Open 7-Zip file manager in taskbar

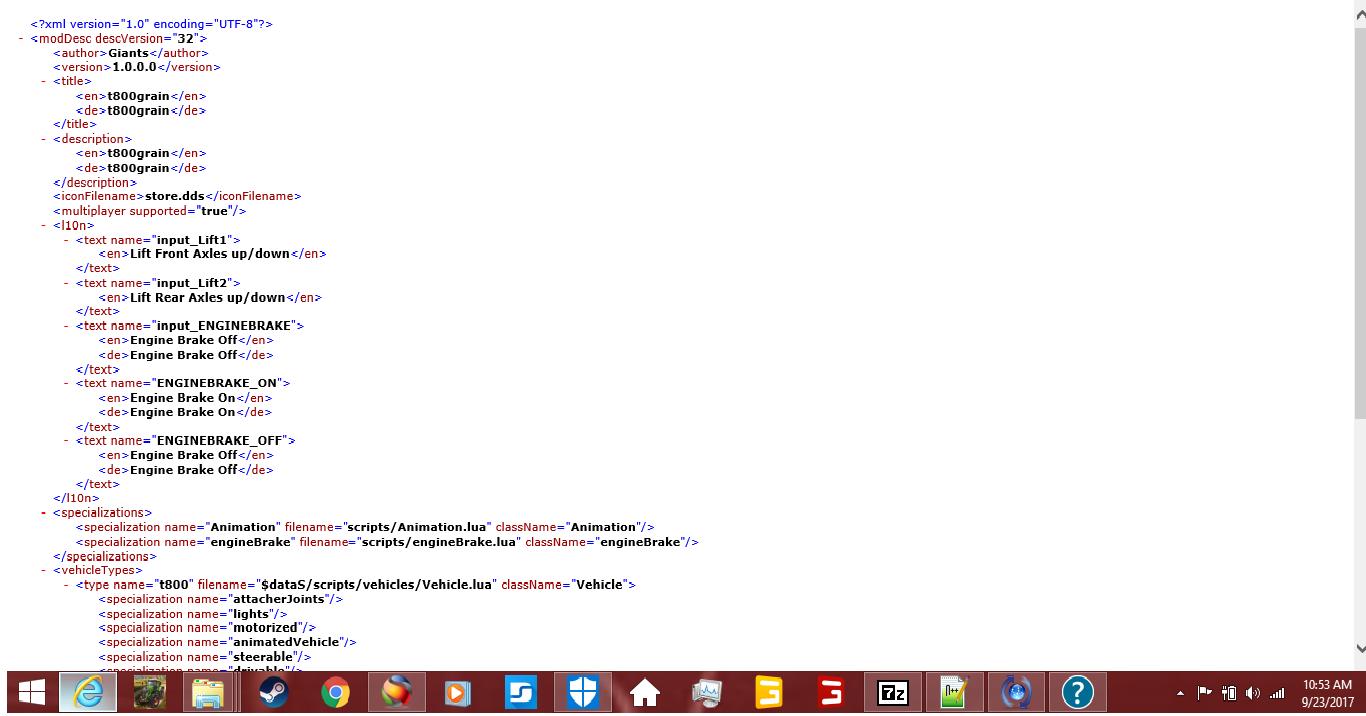(x=892, y=692)
